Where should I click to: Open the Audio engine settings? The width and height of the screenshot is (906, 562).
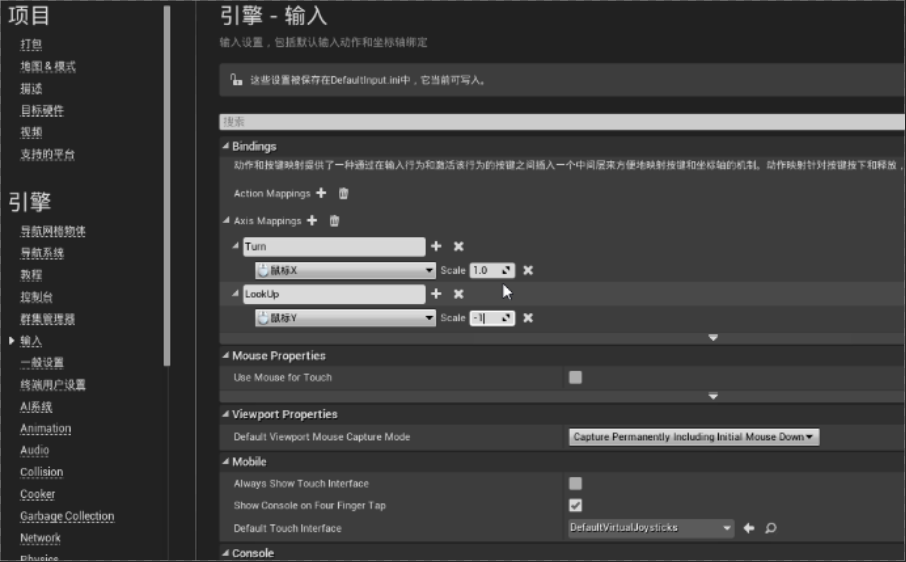35,450
